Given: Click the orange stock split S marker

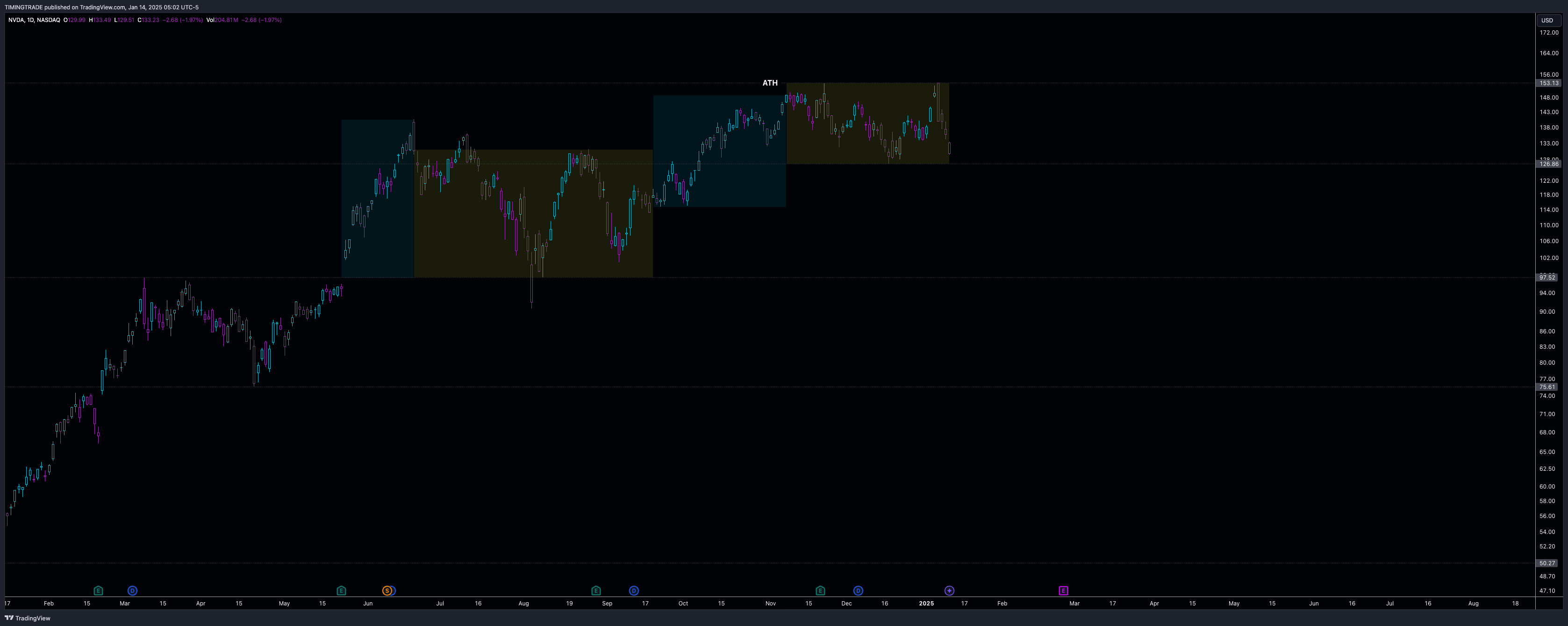Looking at the screenshot, I should point(387,590).
